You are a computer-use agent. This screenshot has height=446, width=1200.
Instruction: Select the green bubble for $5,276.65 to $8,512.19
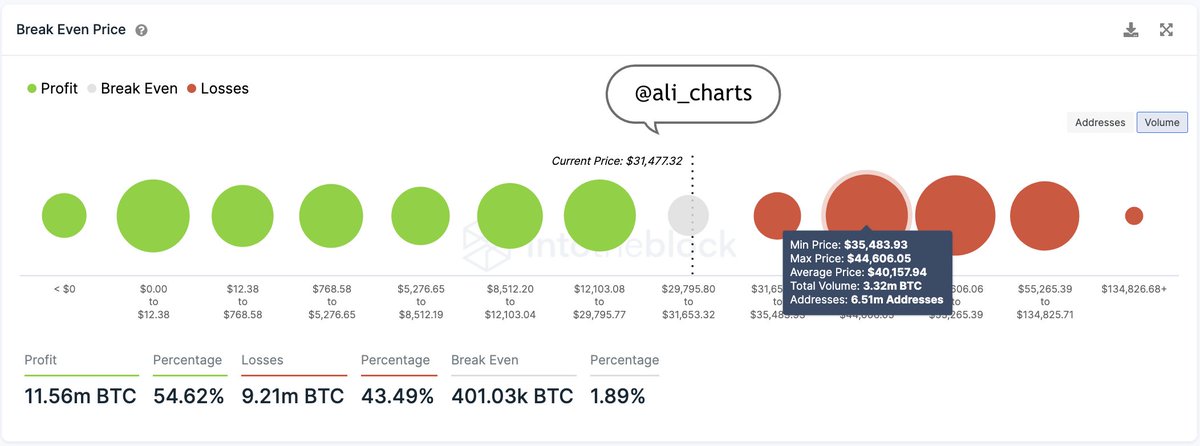[421, 216]
